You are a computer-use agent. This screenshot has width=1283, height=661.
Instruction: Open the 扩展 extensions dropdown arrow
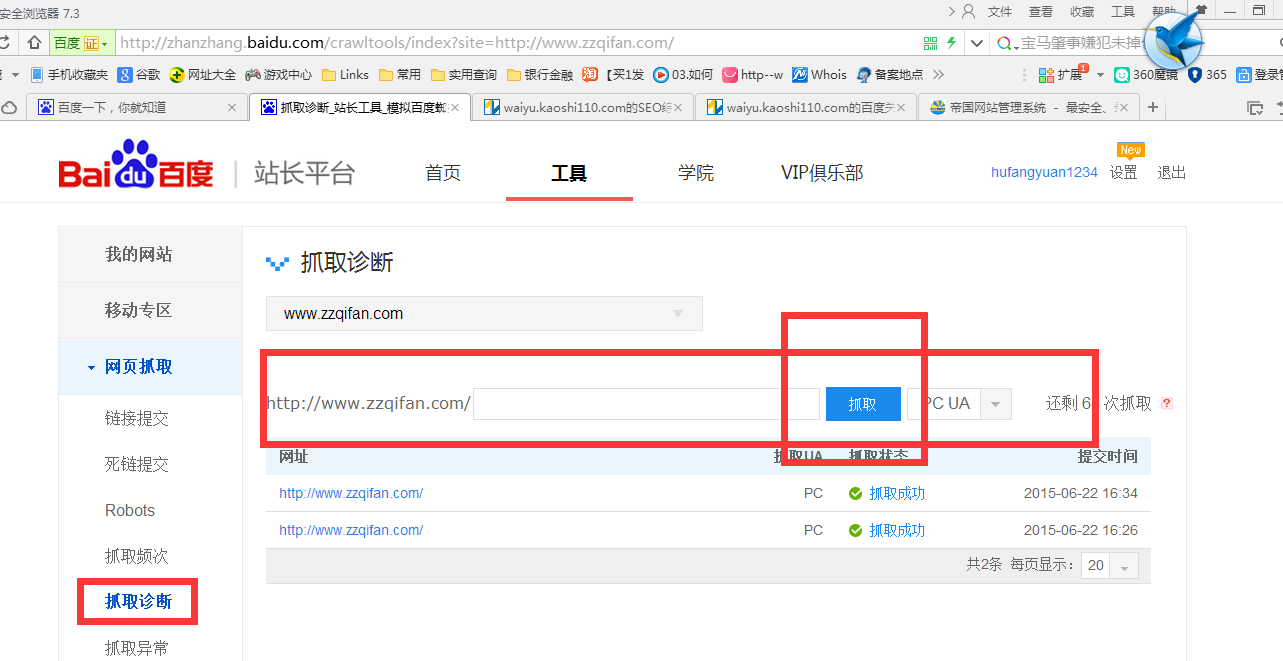[x=1098, y=74]
